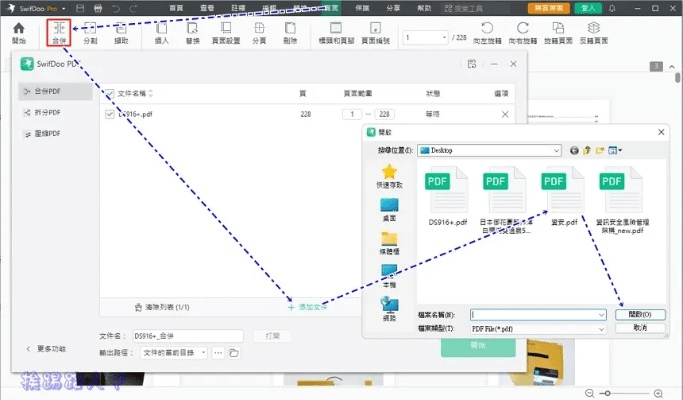Click the orange purchase button

point(548,8)
